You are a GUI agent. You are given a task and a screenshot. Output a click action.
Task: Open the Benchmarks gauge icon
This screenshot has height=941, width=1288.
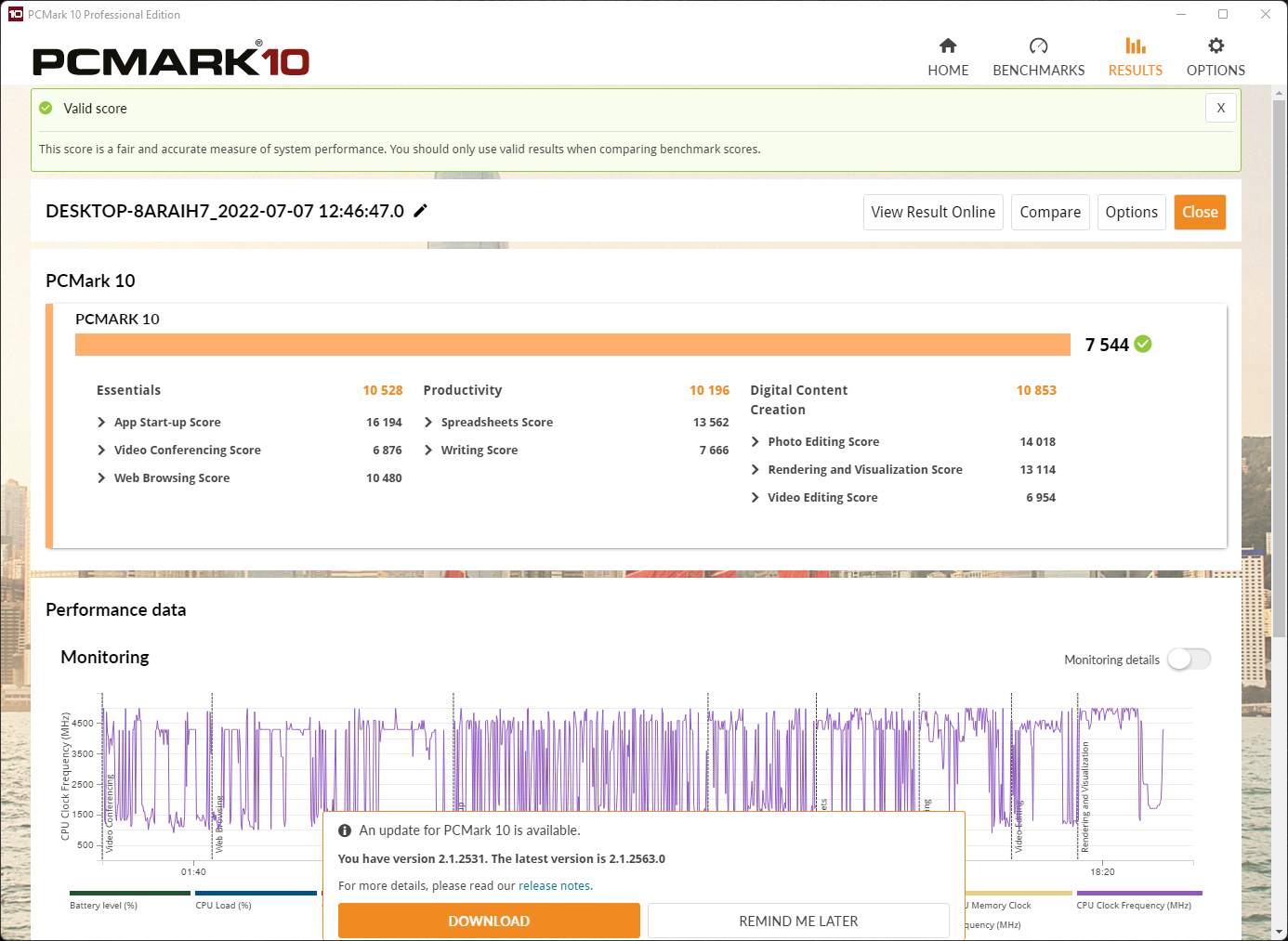1038,46
